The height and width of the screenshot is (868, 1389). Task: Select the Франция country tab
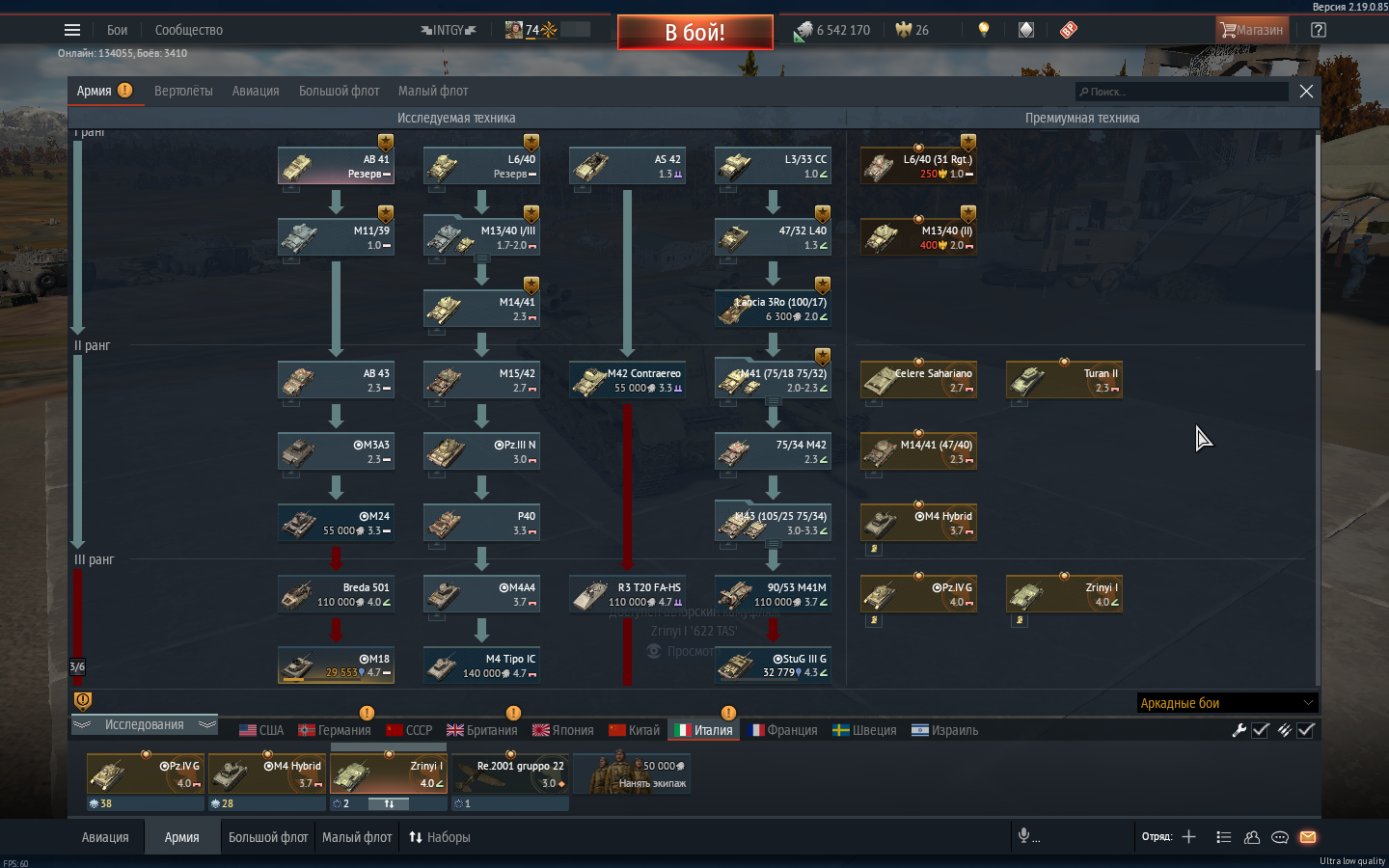coord(782,730)
